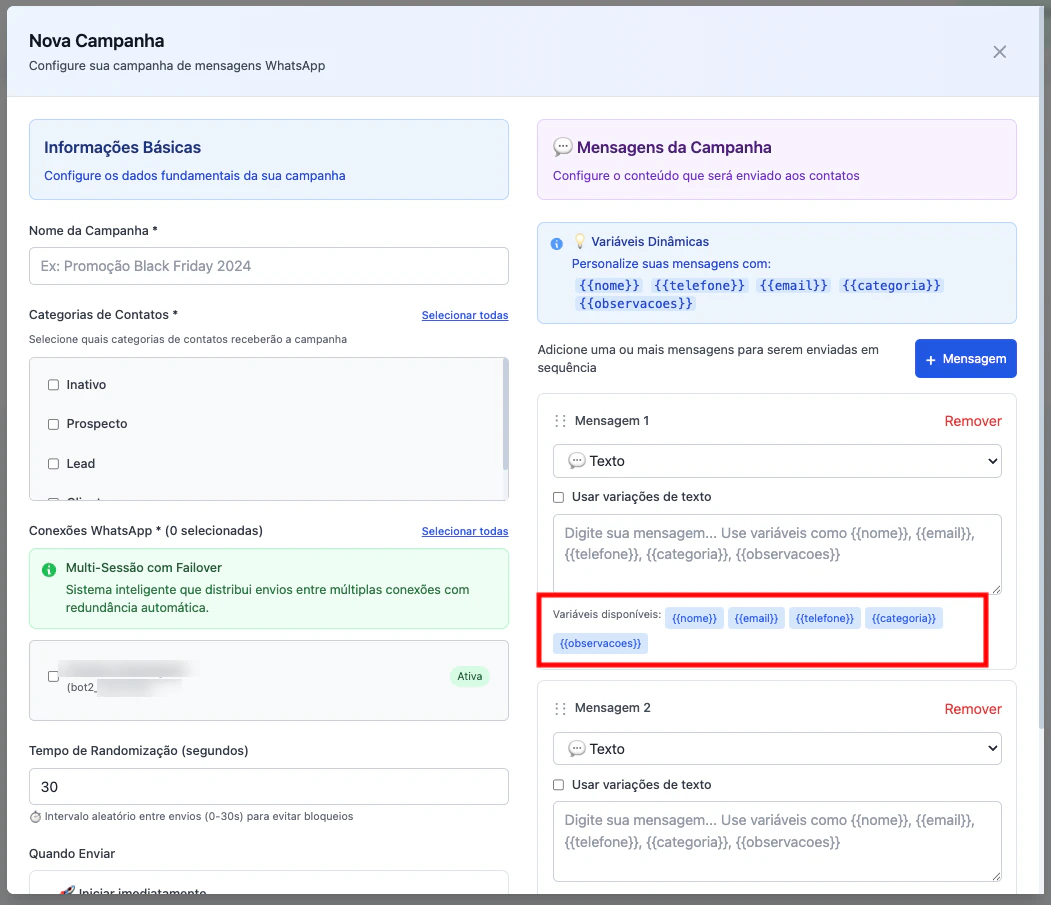This screenshot has width=1051, height=905.
Task: Click {{observacoes}} code in Variáveis Dinâmicas box
Action: pos(635,304)
